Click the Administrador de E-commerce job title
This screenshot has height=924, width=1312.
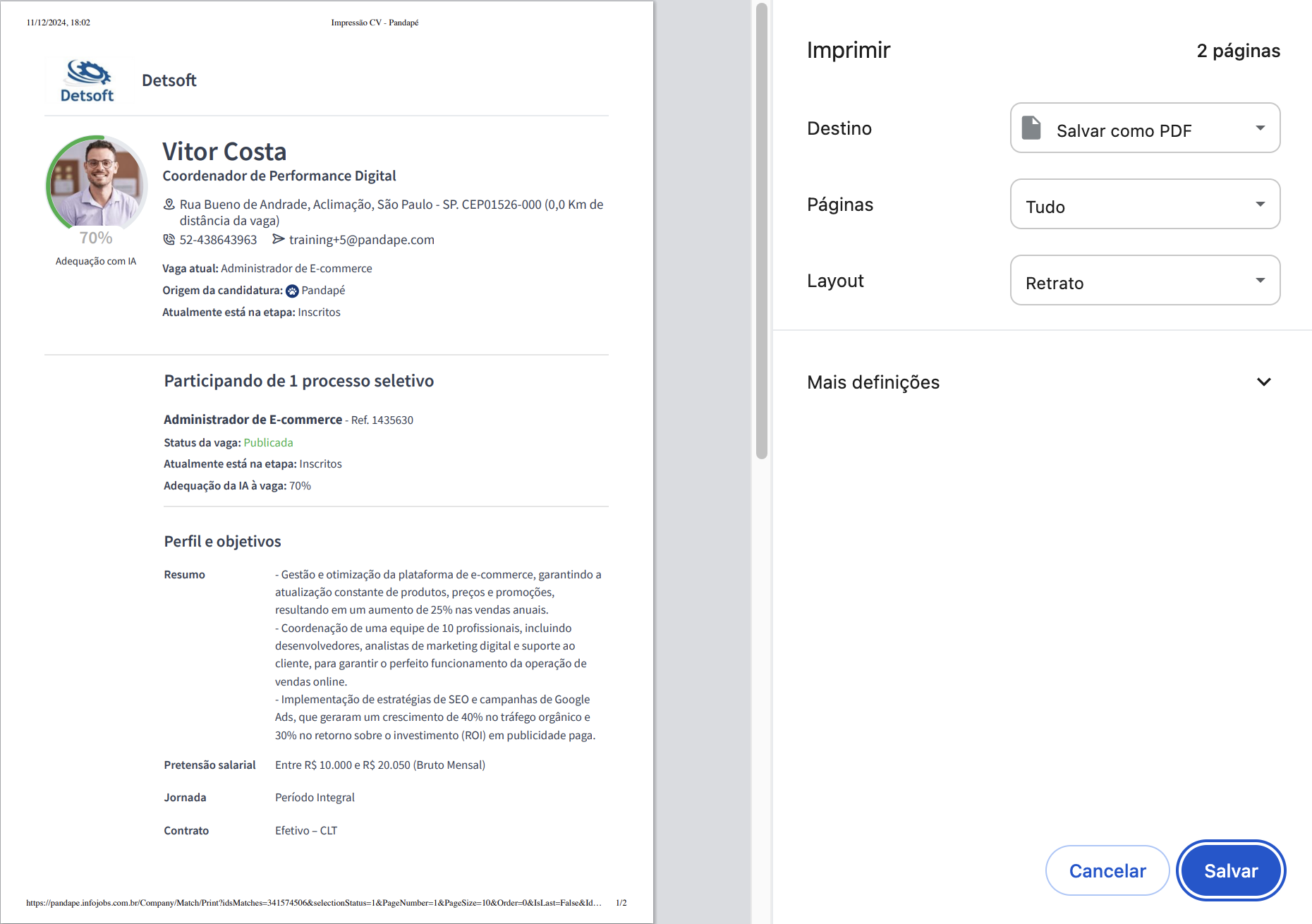pyautogui.click(x=253, y=420)
